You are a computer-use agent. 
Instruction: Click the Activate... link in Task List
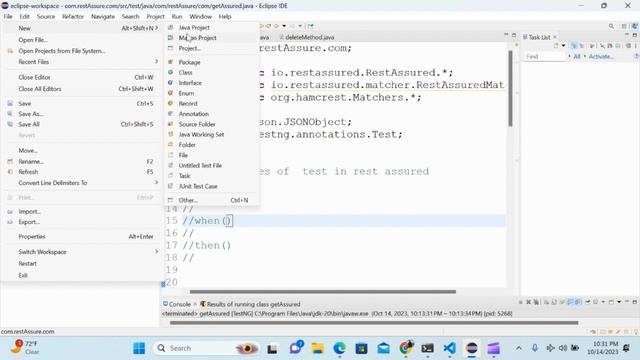pyautogui.click(x=601, y=56)
